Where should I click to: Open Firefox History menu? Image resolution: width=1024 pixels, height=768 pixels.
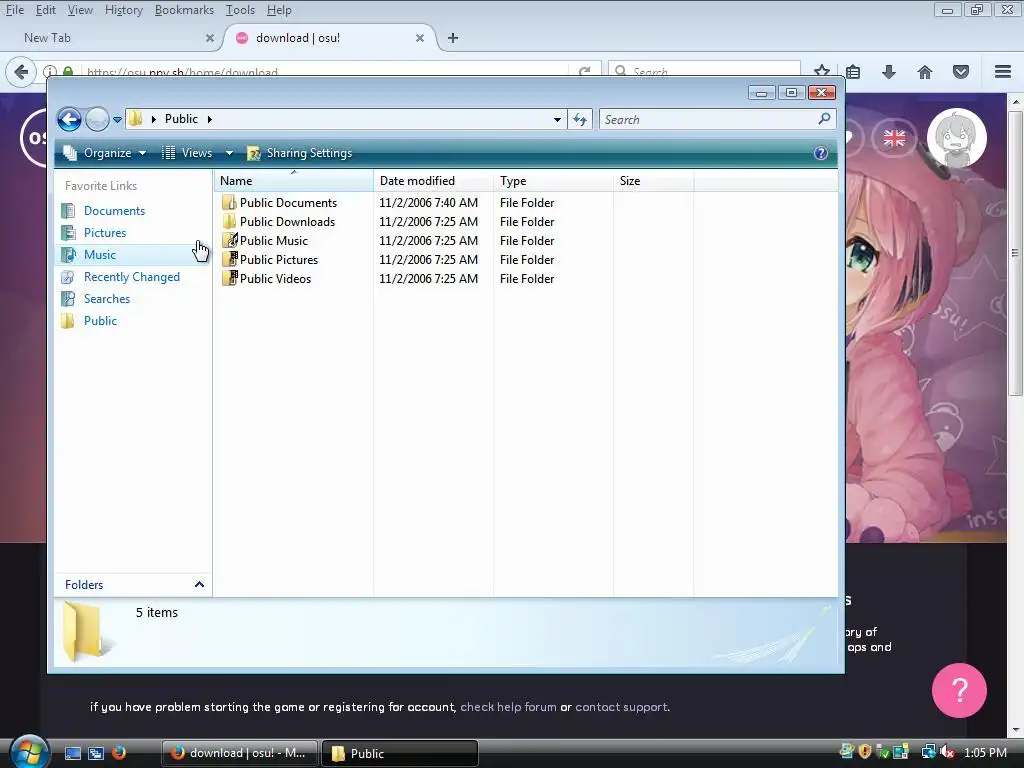point(123,10)
